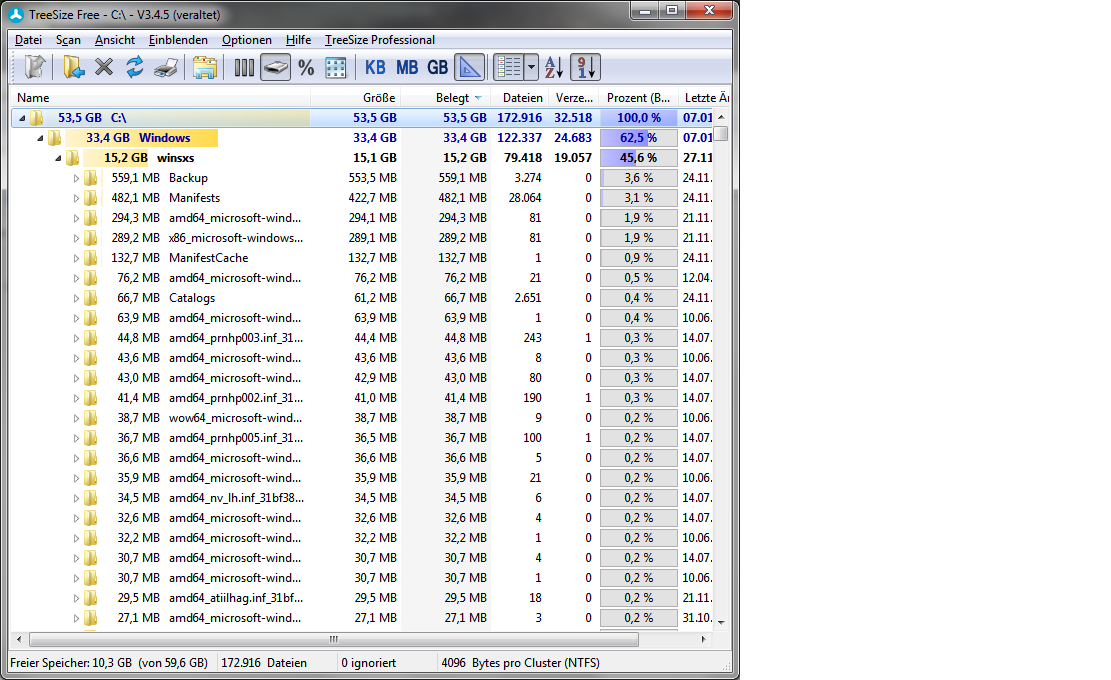Select the amd64_prnhp002.inf_31... folder
Viewport: 1111px width, 680px height.
235,398
